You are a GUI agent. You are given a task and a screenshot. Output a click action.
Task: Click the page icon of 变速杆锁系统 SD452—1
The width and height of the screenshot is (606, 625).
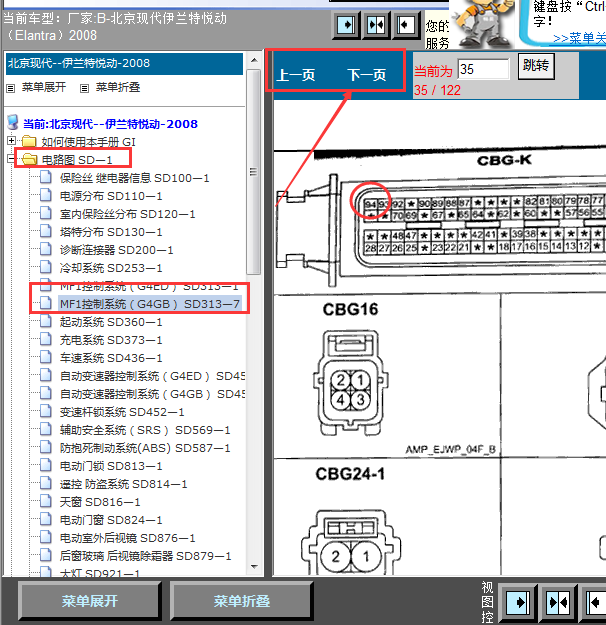[46, 411]
